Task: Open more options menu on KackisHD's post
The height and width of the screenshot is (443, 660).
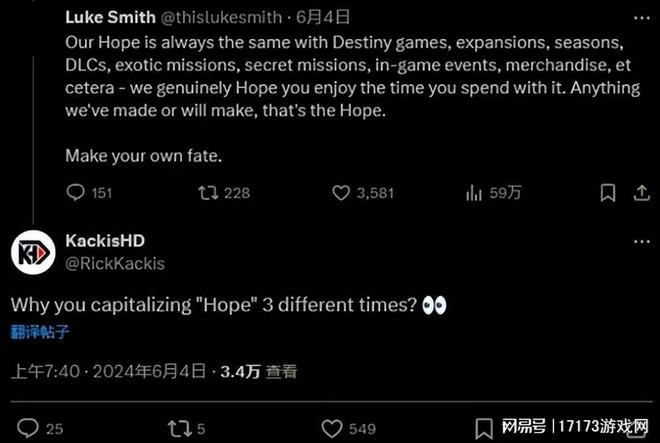Action: click(x=637, y=243)
